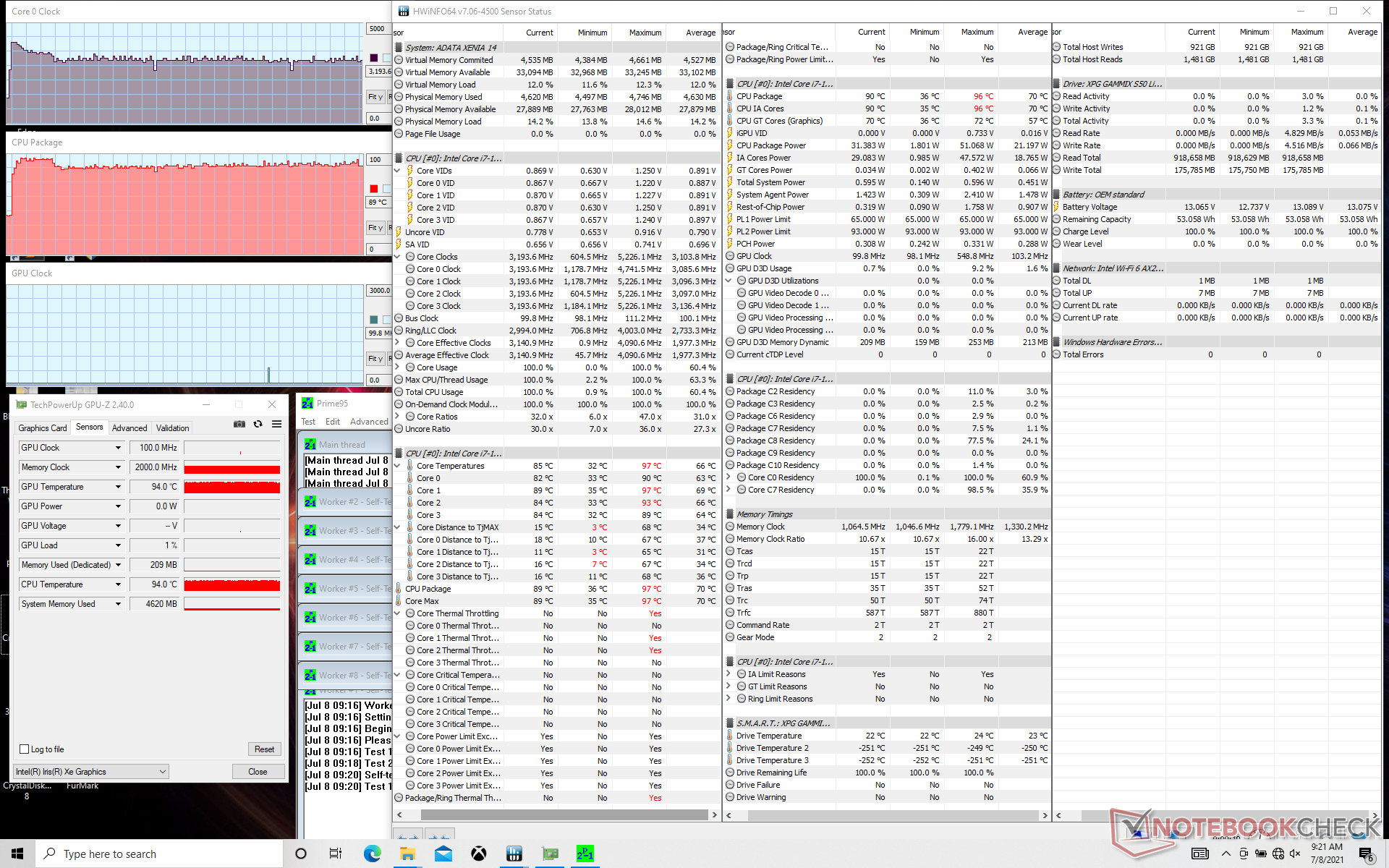1389x868 pixels.
Task: Open the GPU Clock sensor dropdown in GPU-Z
Action: pyautogui.click(x=119, y=448)
